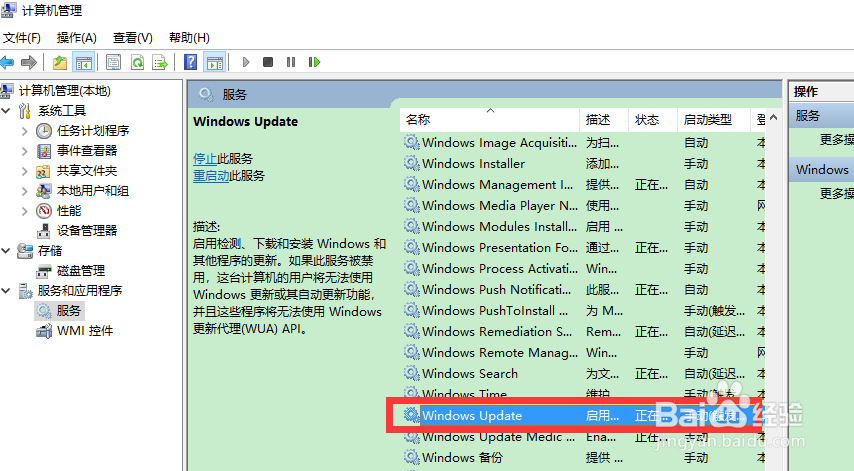Viewport: 854px width, 471px height.
Task: Toggle the Show/Hide Console Tree icon
Action: tap(84, 63)
